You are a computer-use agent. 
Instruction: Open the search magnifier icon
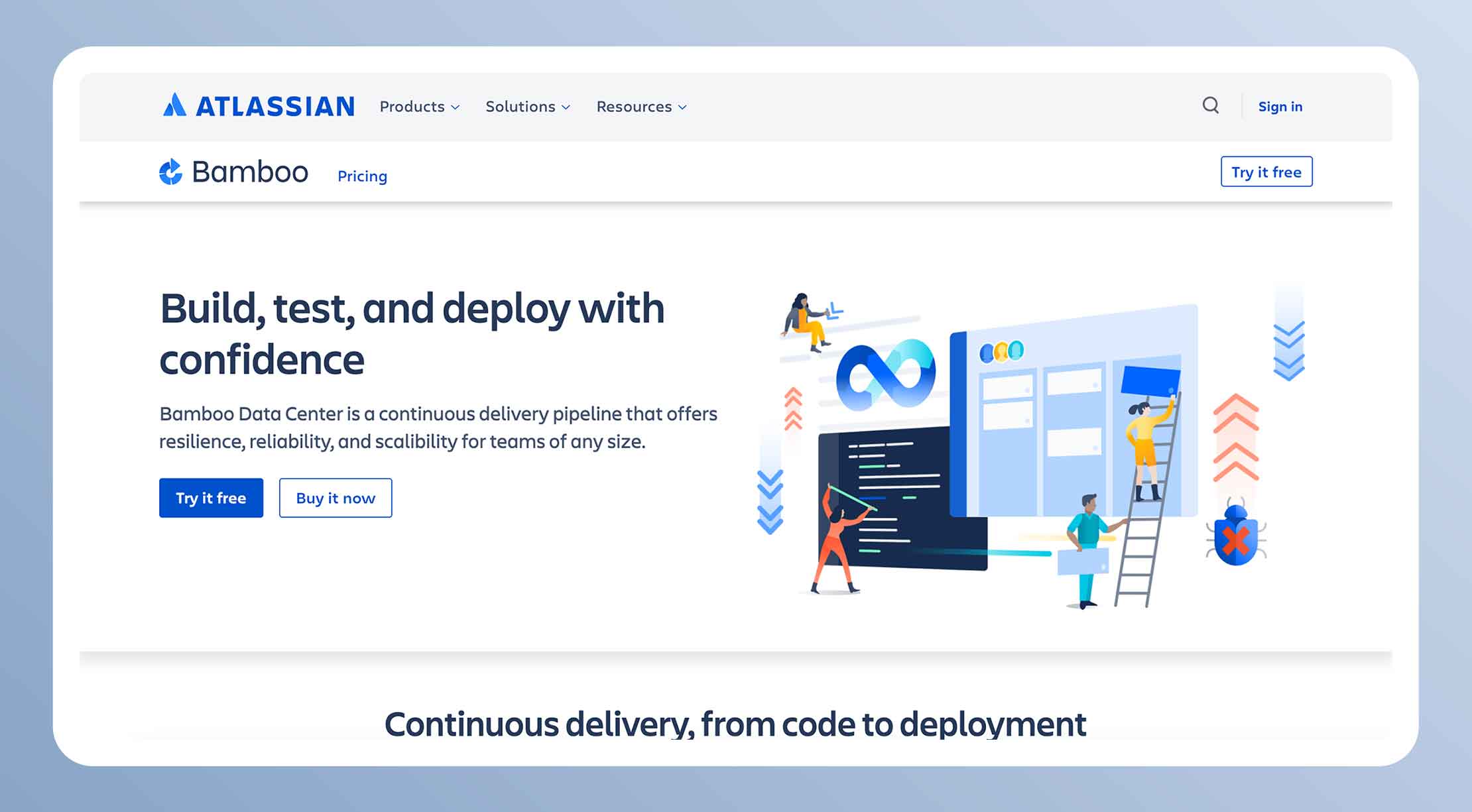pyautogui.click(x=1211, y=105)
